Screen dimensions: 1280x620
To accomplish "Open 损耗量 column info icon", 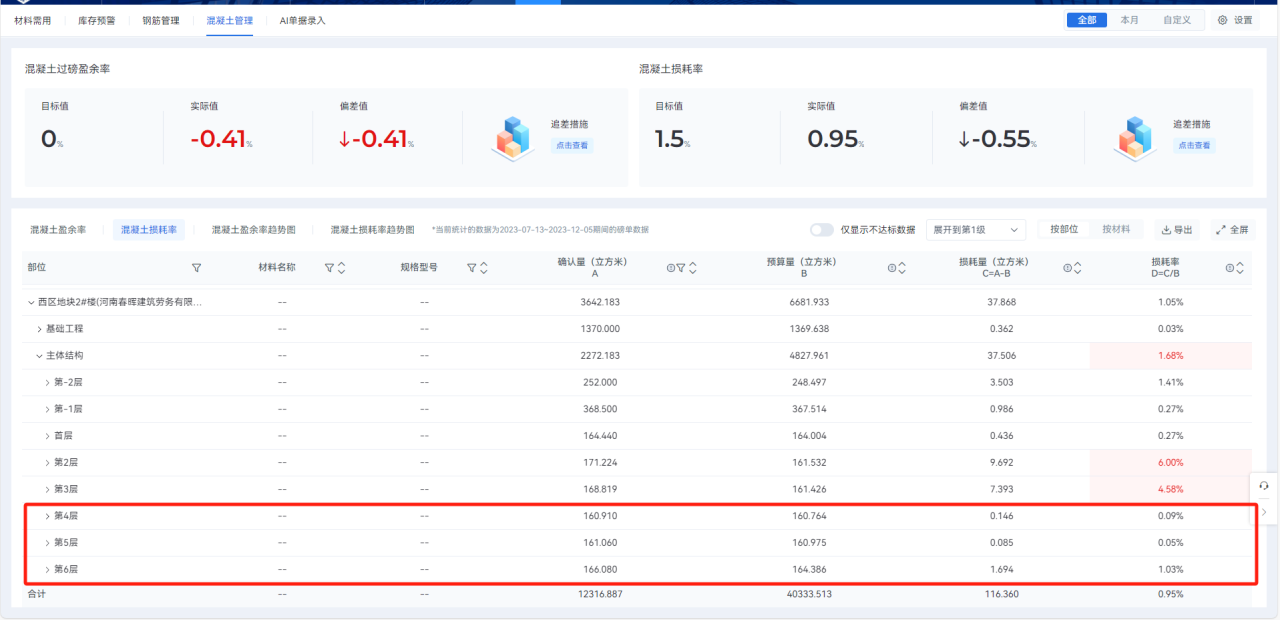I will click(x=1067, y=268).
